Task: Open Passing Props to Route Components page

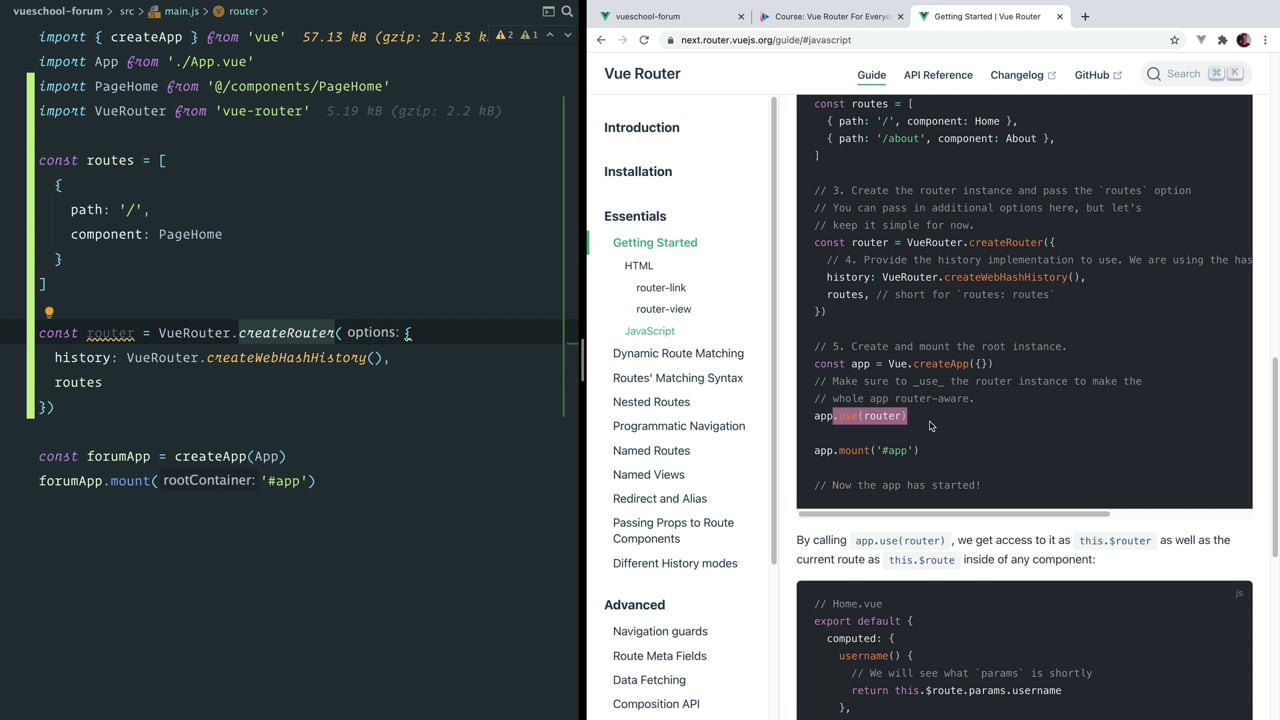Action: point(673,531)
